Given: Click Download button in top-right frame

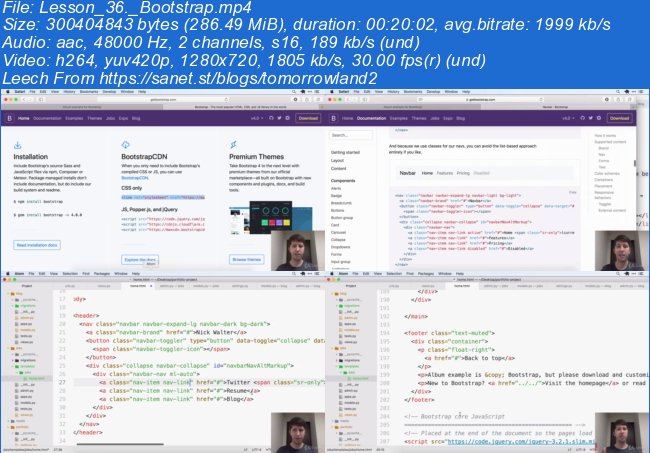Looking at the screenshot, I should click(620, 118).
